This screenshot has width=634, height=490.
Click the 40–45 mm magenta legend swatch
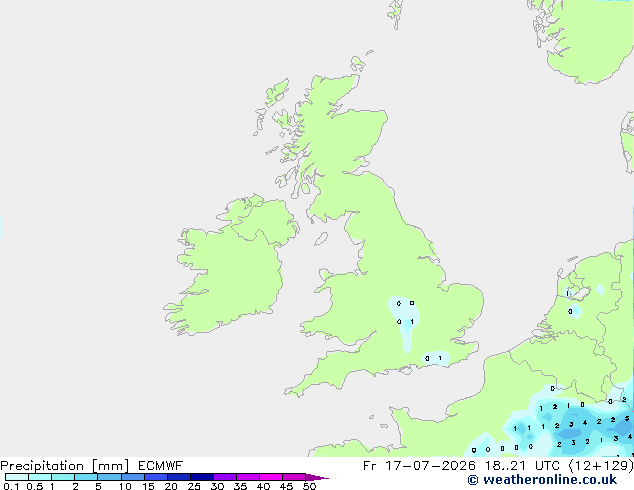tap(271, 477)
